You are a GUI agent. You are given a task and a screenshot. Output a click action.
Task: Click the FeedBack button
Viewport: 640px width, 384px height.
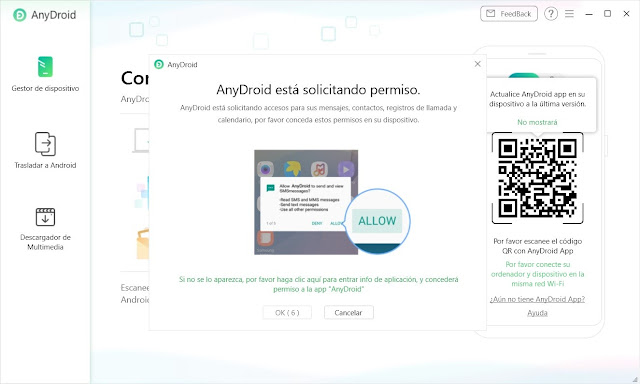[x=509, y=14]
